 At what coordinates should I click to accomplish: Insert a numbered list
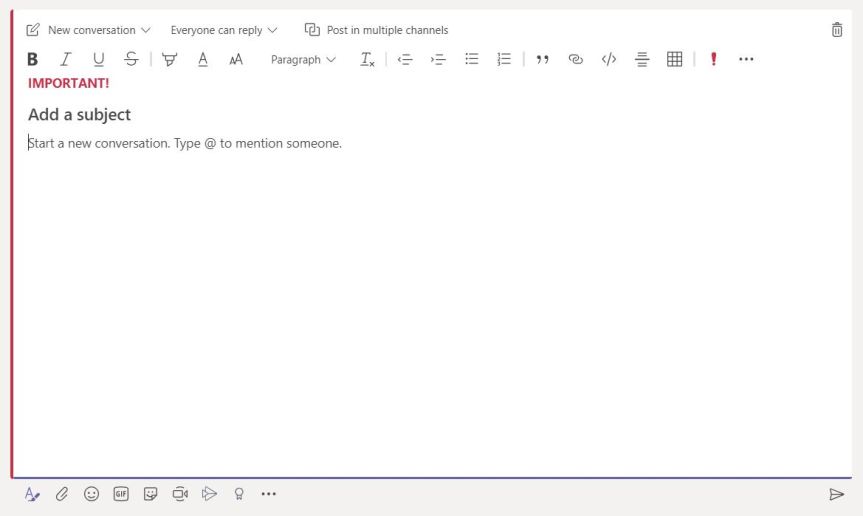[504, 59]
